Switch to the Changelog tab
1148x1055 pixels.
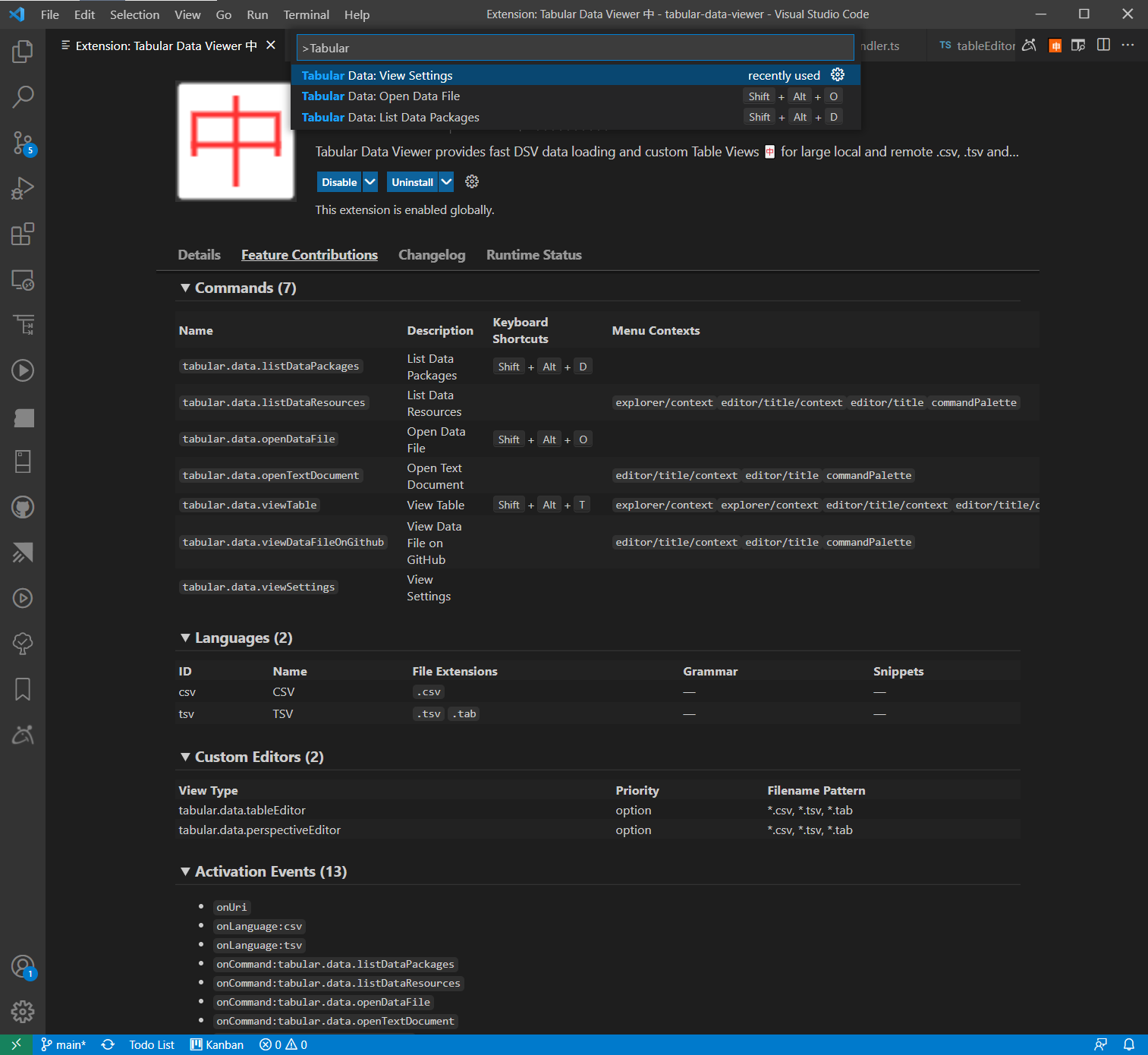click(432, 255)
